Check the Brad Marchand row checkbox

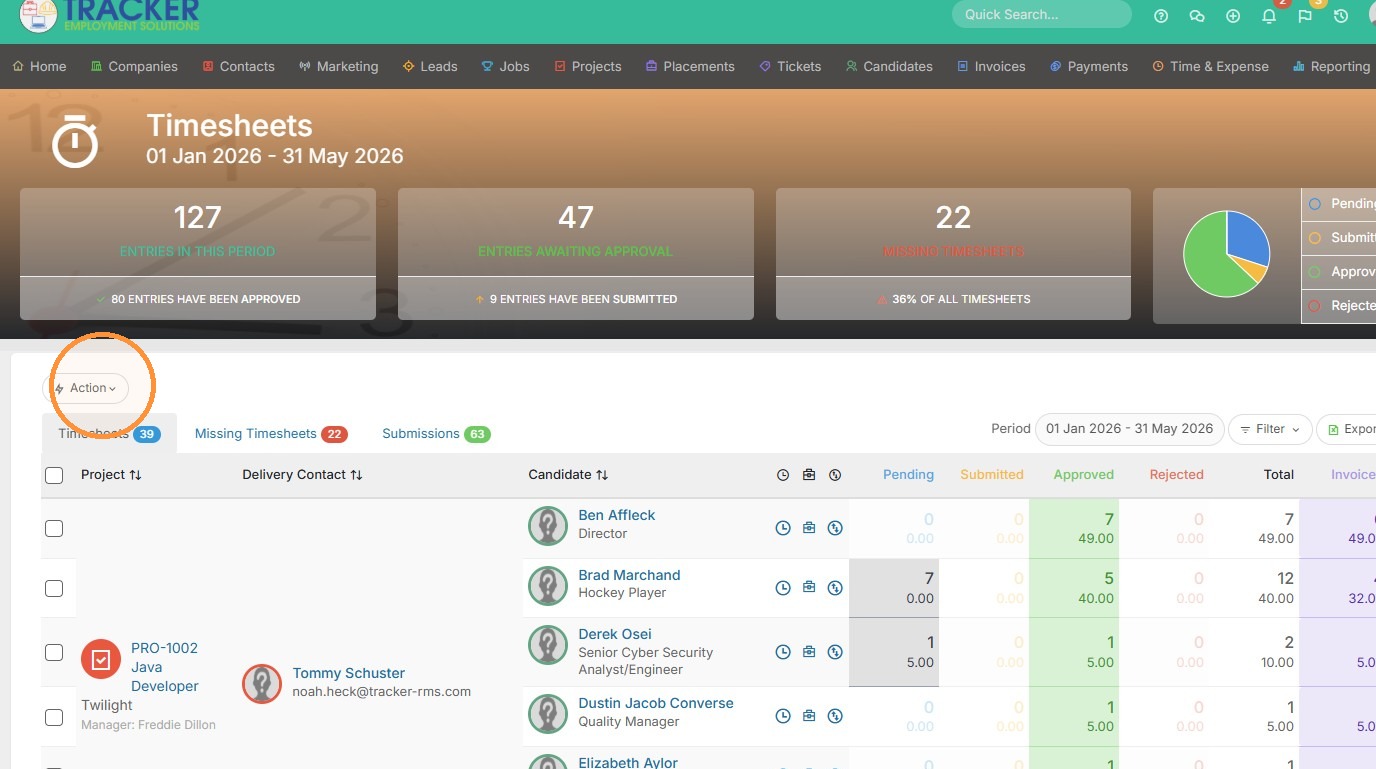(x=54, y=588)
